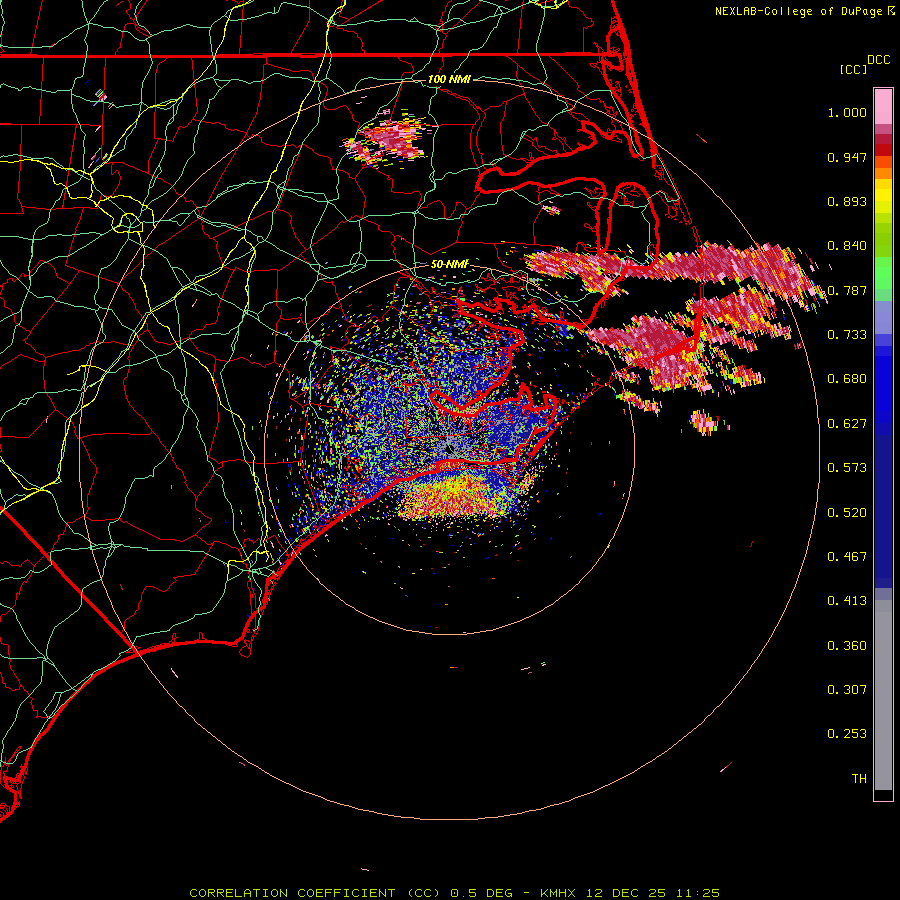
Task: Click the 0.733 scale value
Action: pyautogui.click(x=847, y=335)
